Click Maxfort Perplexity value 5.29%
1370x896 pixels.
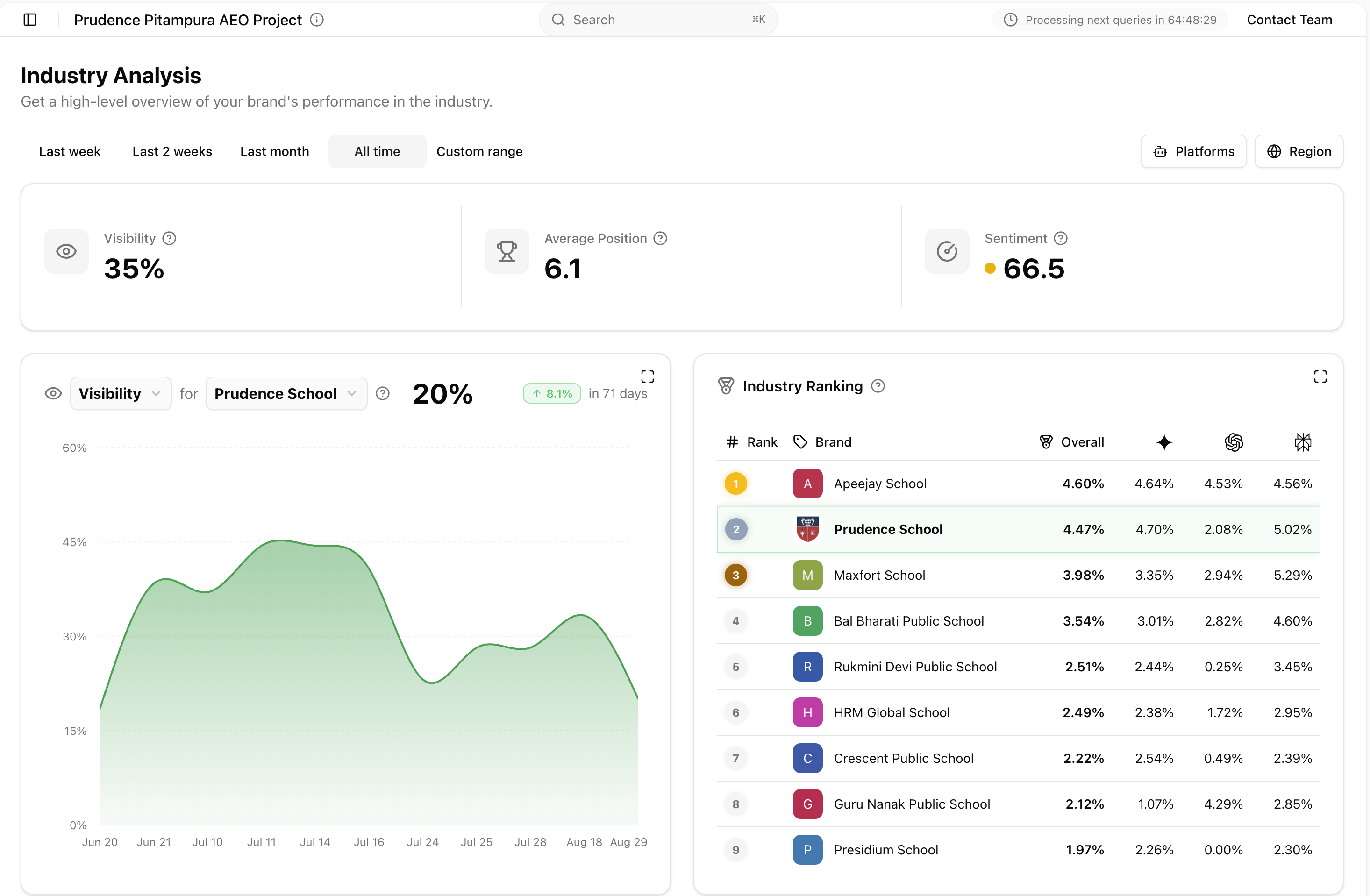pyautogui.click(x=1293, y=575)
